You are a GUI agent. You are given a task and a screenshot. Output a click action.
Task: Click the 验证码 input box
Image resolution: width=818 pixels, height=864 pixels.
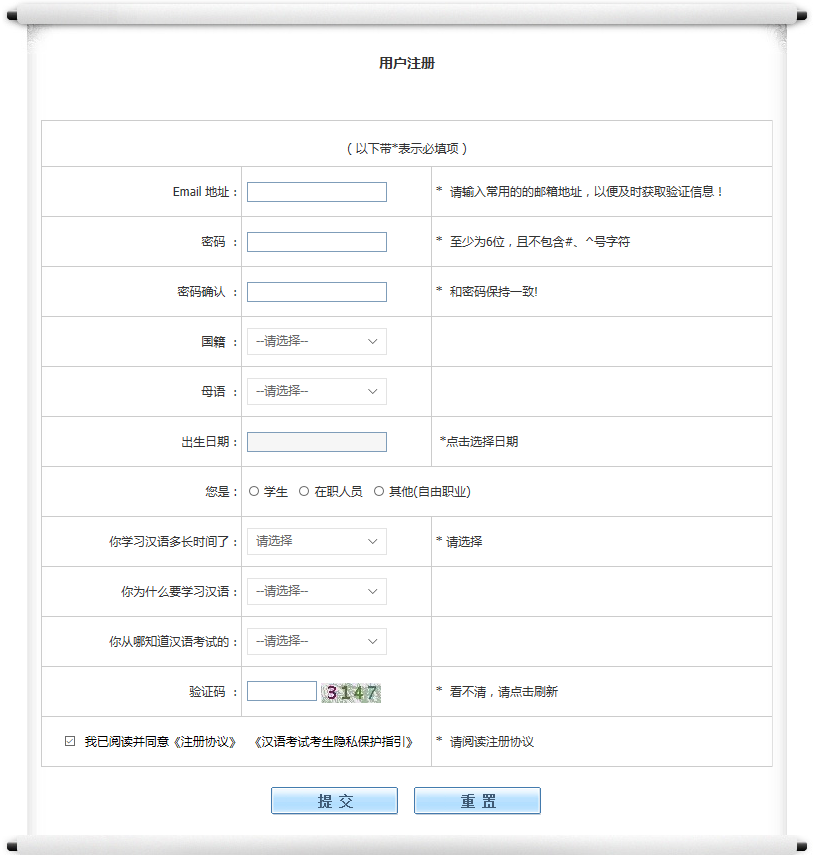click(x=281, y=691)
